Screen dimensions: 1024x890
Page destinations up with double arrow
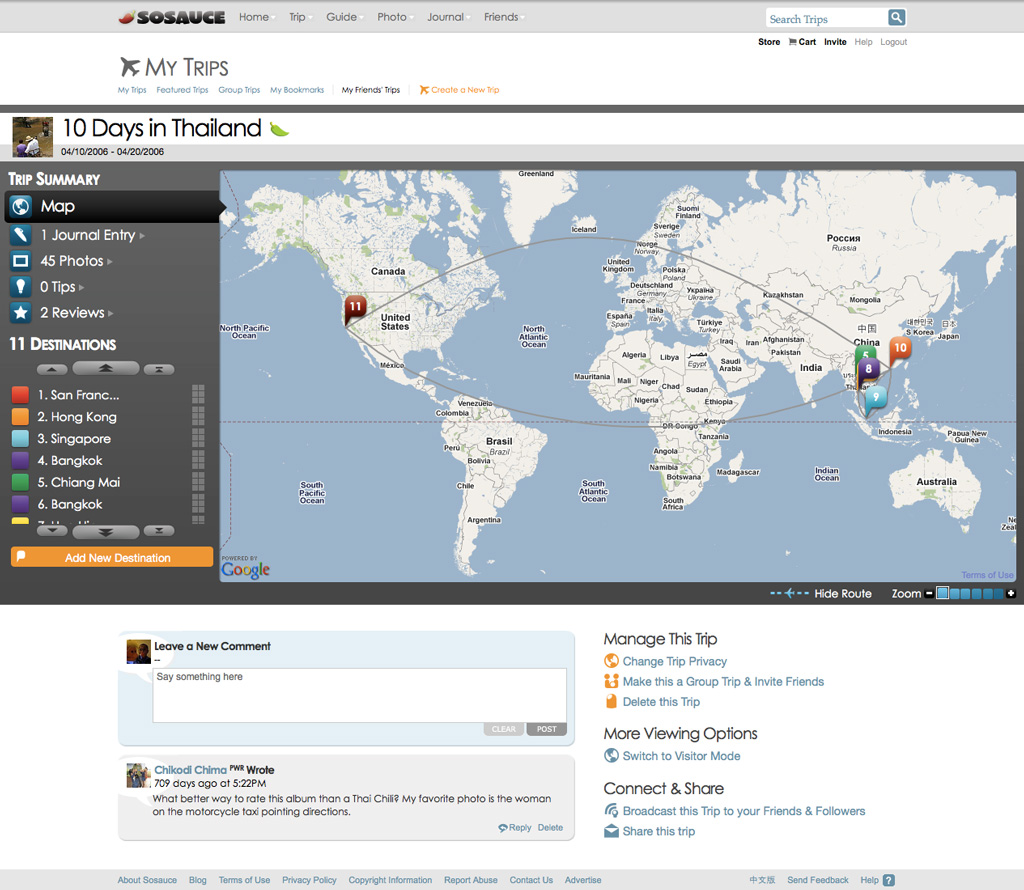(x=106, y=369)
